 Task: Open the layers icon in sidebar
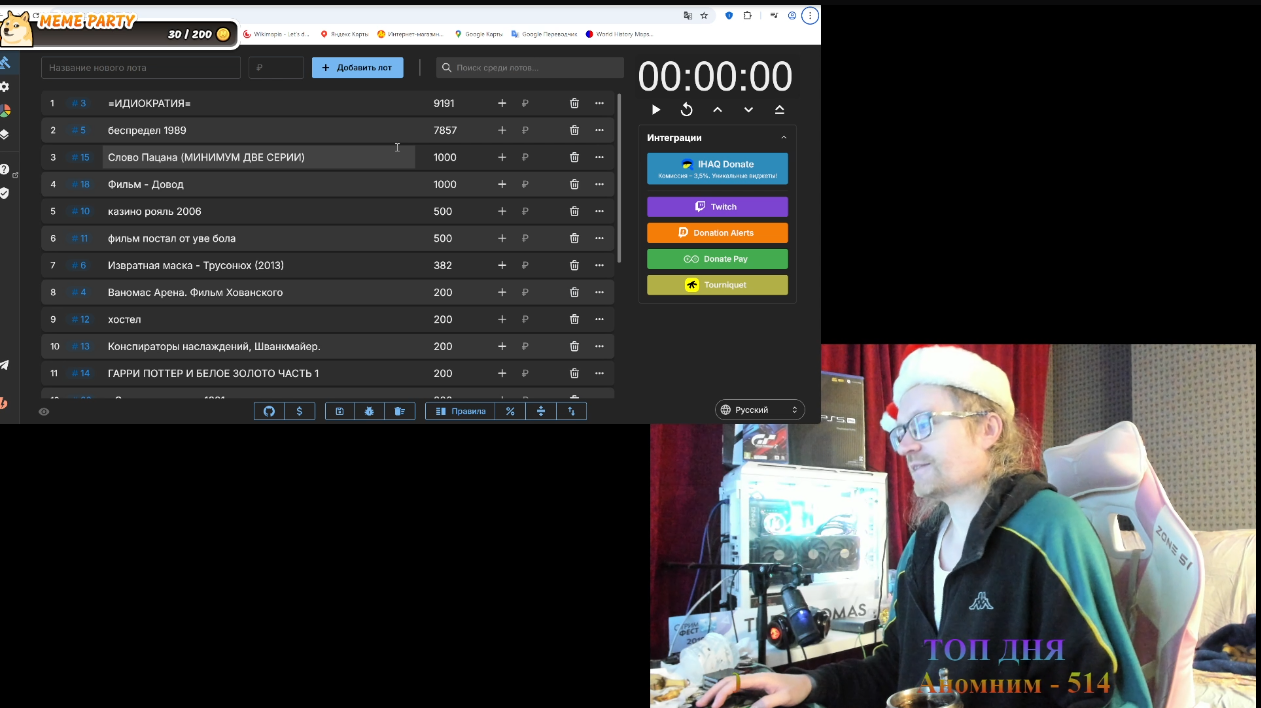point(4,134)
